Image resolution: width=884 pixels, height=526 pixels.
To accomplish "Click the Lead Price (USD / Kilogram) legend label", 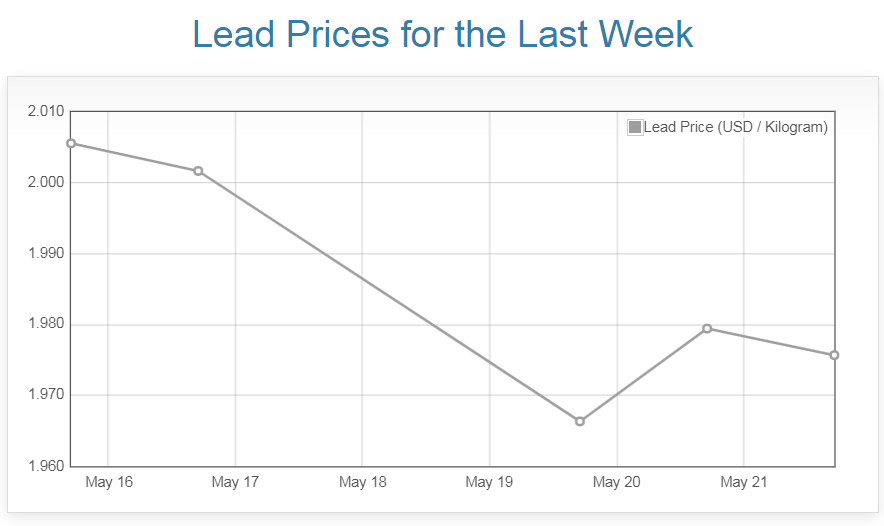I will point(735,127).
